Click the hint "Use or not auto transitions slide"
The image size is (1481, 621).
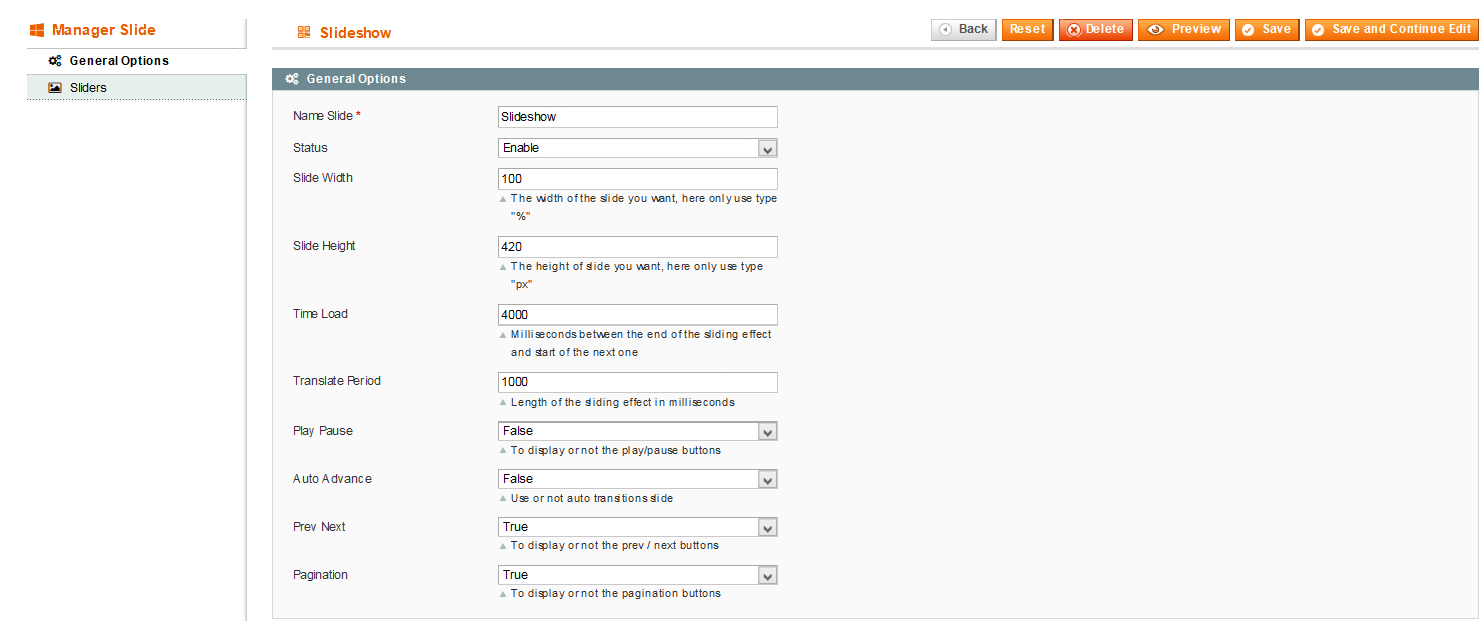(591, 498)
